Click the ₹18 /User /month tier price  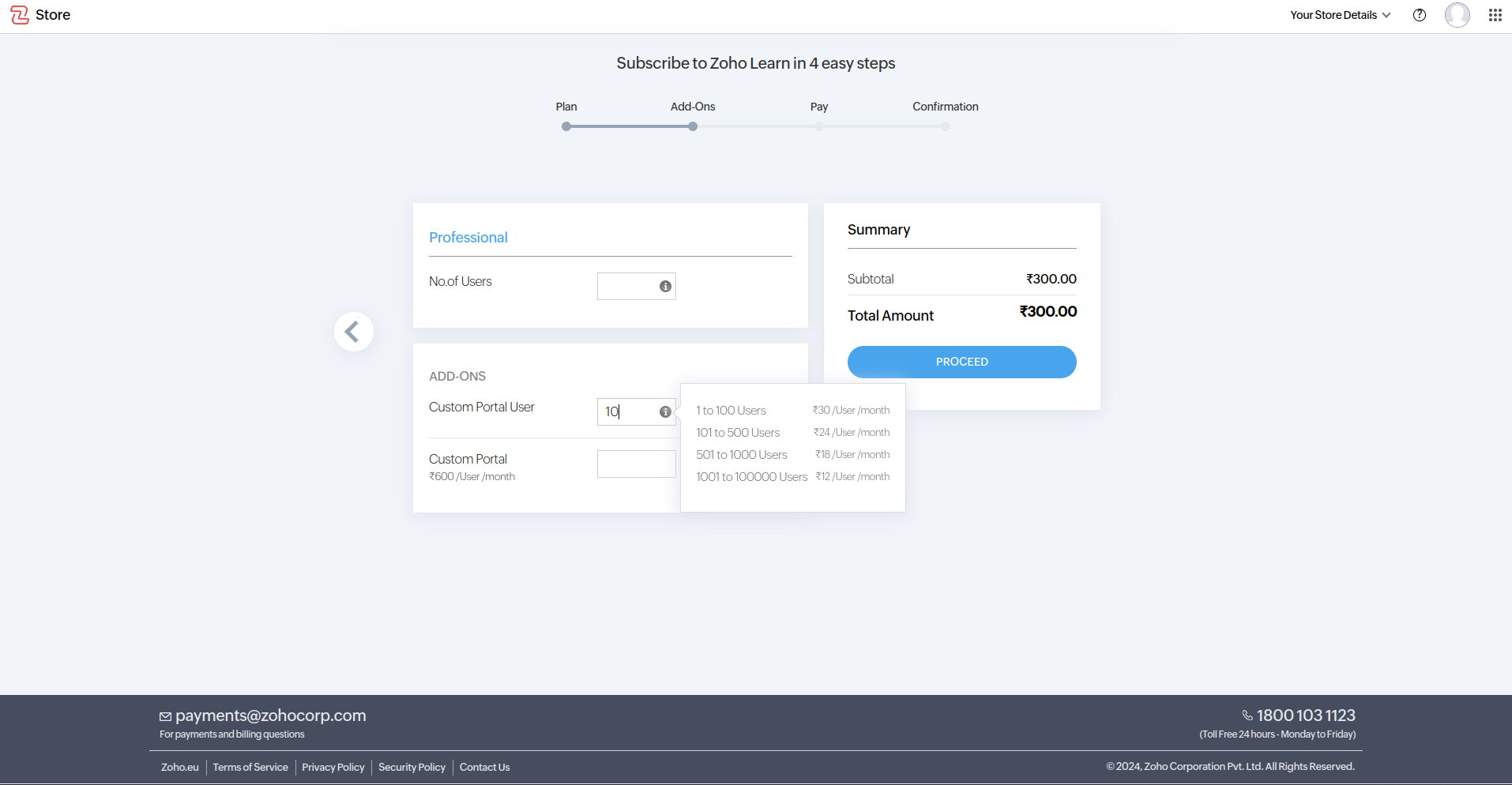point(852,455)
